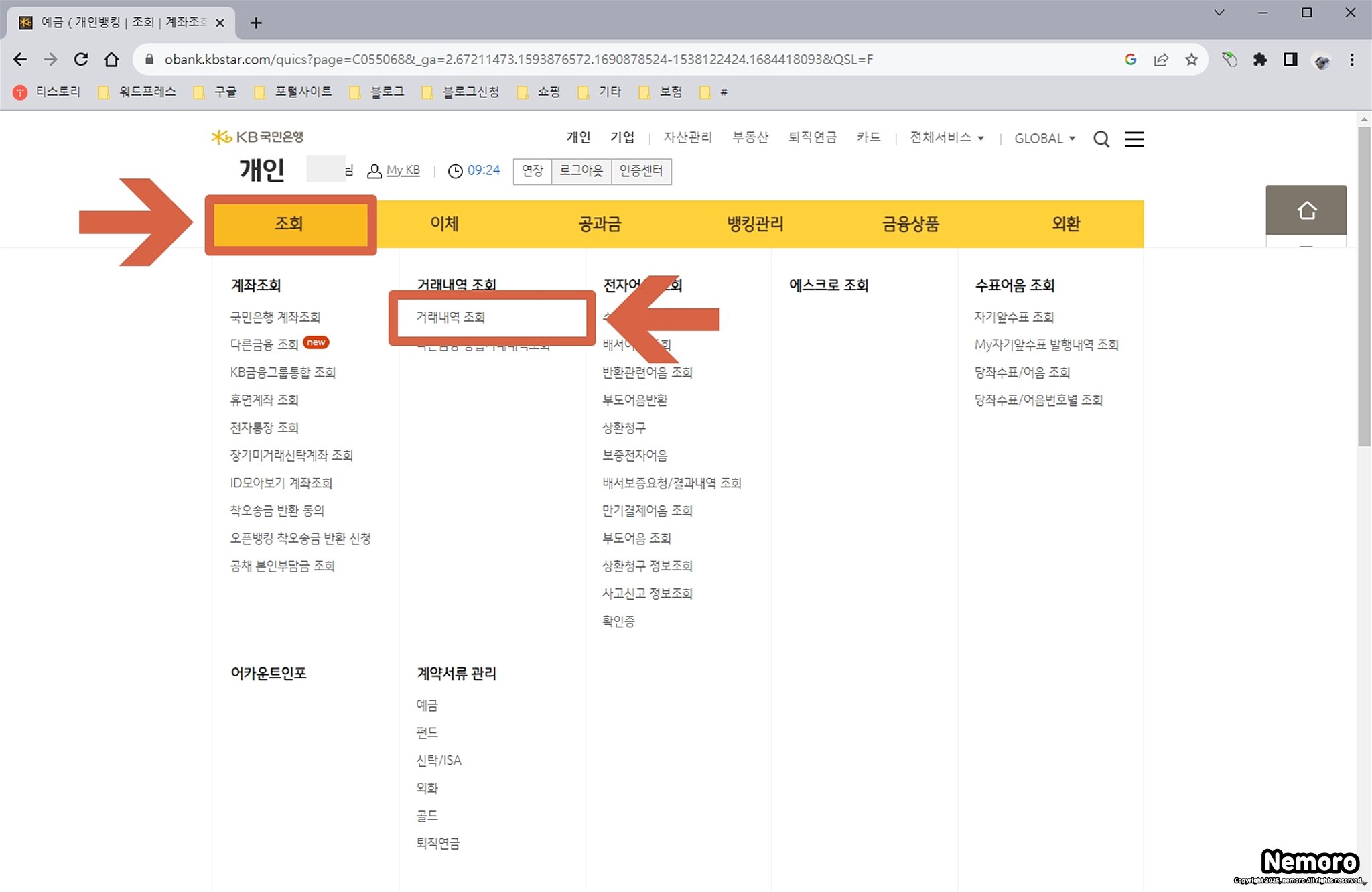Screen dimensions: 1372x892
Task: Click the gray home quick-menu icon
Action: pyautogui.click(x=1306, y=210)
